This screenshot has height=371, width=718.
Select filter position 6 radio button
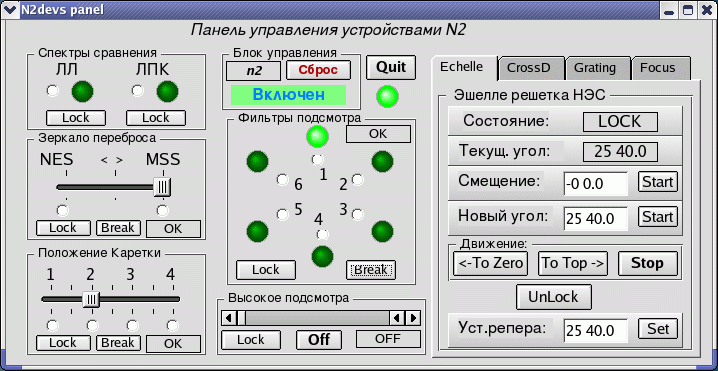click(x=283, y=180)
